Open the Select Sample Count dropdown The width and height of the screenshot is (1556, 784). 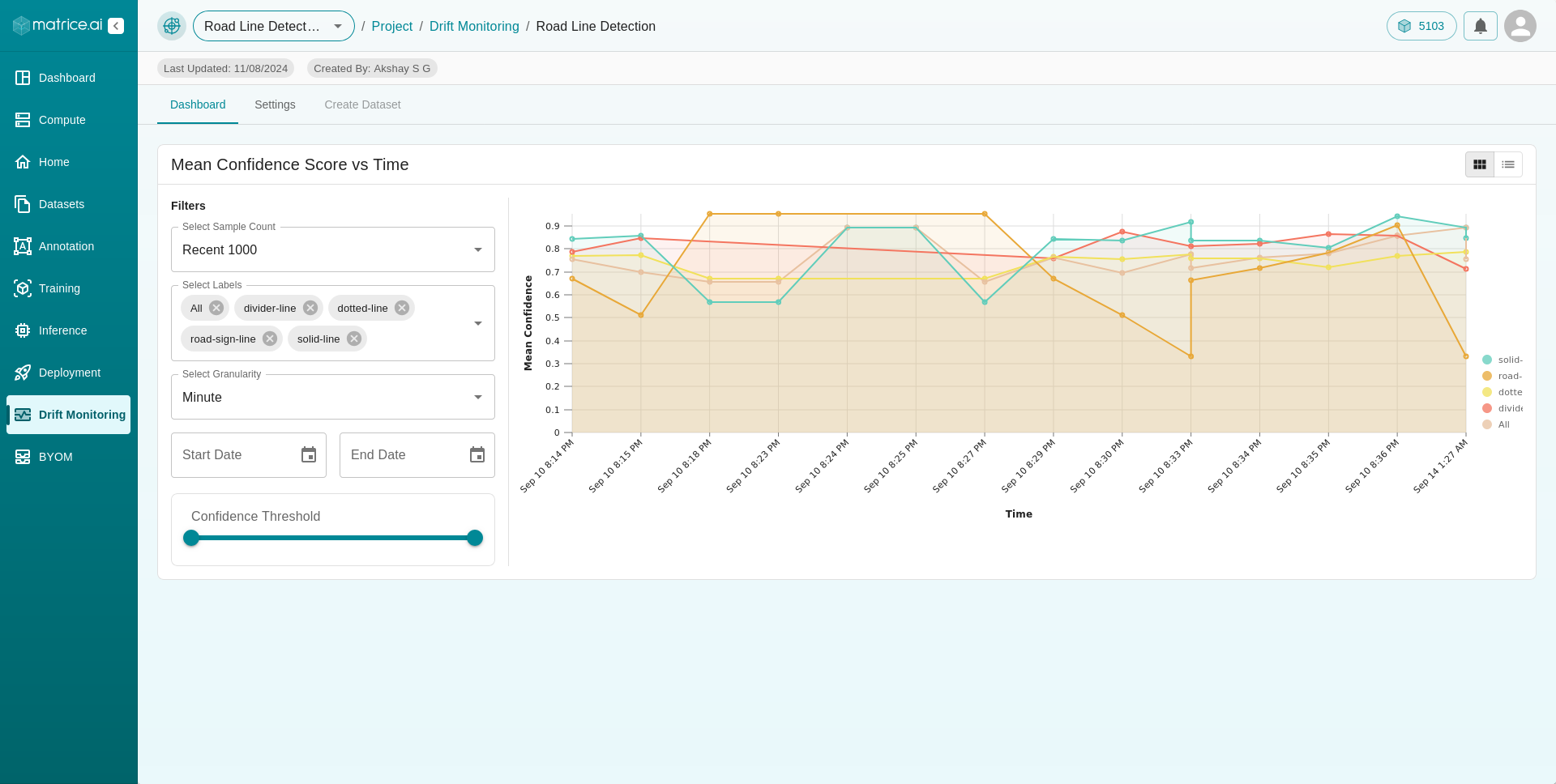pos(333,249)
